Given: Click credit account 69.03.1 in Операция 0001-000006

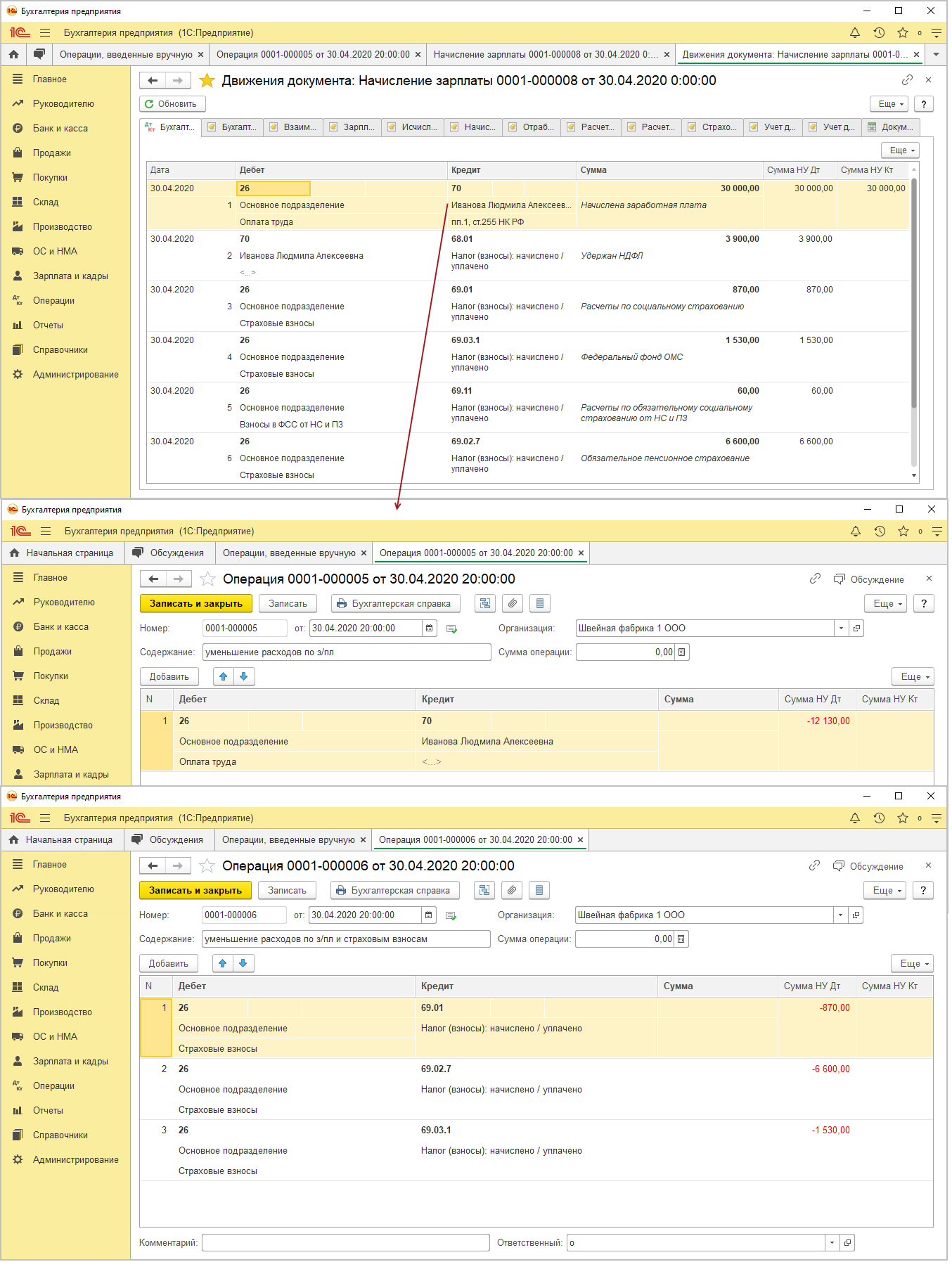Looking at the screenshot, I should 436,1130.
